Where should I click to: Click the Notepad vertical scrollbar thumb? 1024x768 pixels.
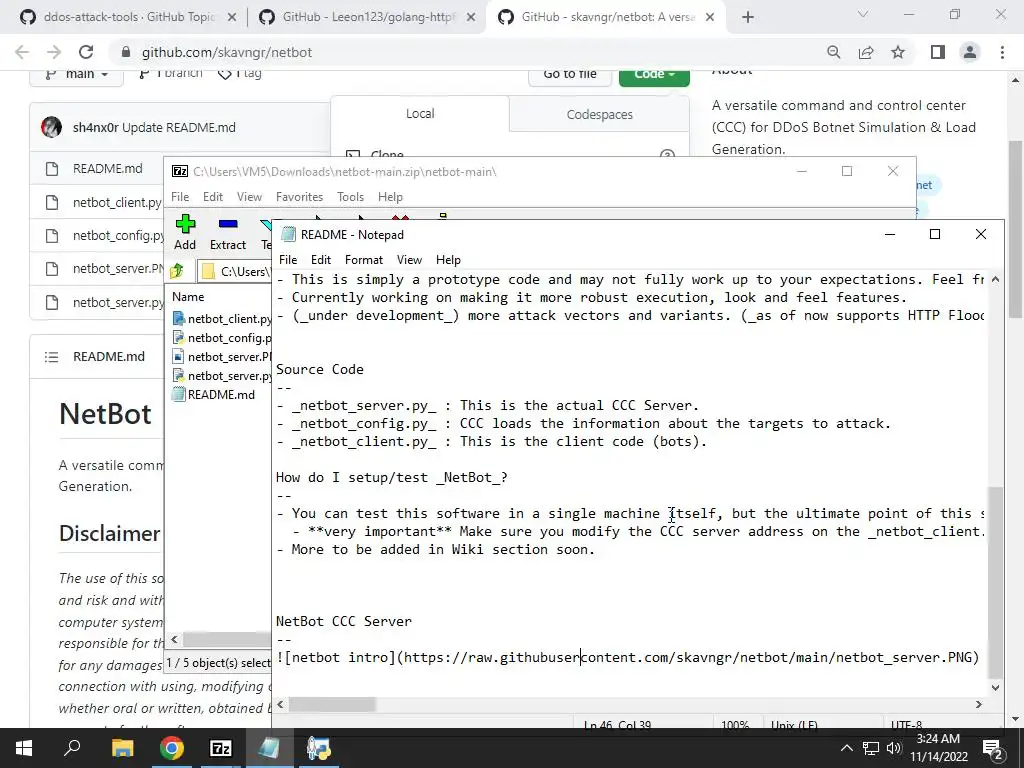[x=995, y=582]
